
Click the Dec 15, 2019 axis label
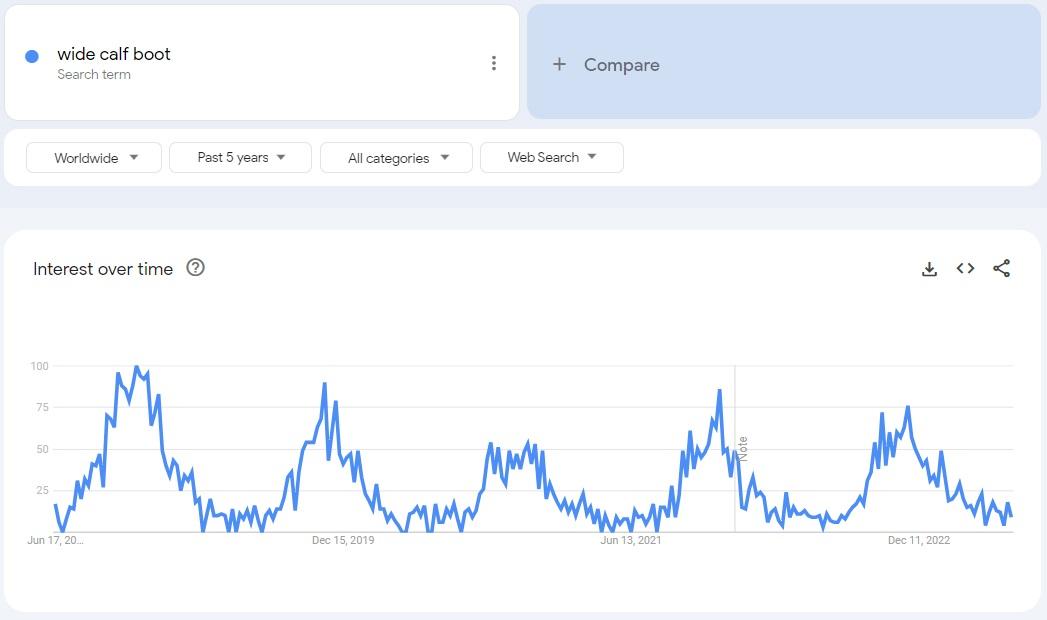(343, 541)
